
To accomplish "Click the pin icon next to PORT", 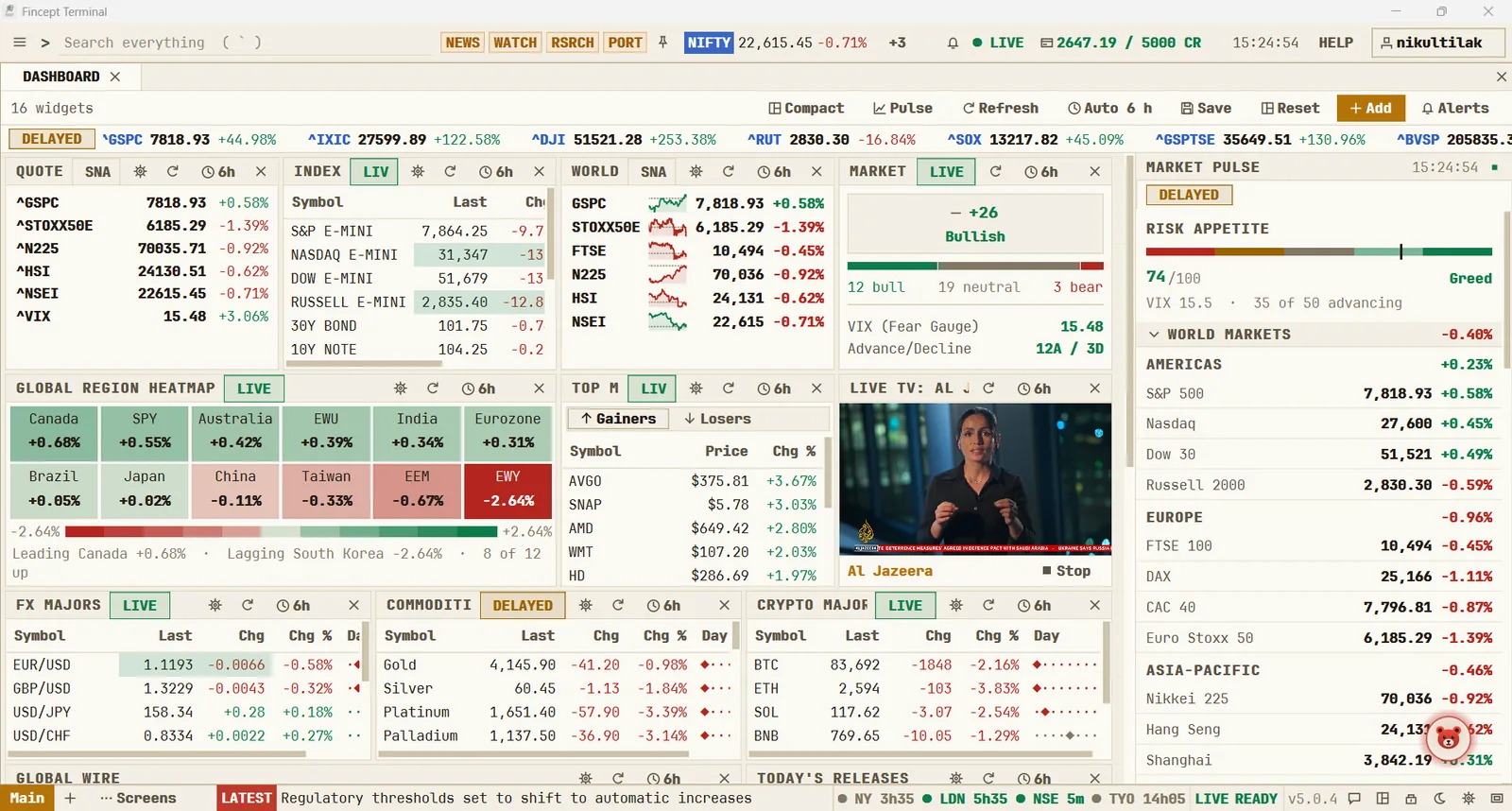I will pyautogui.click(x=663, y=43).
